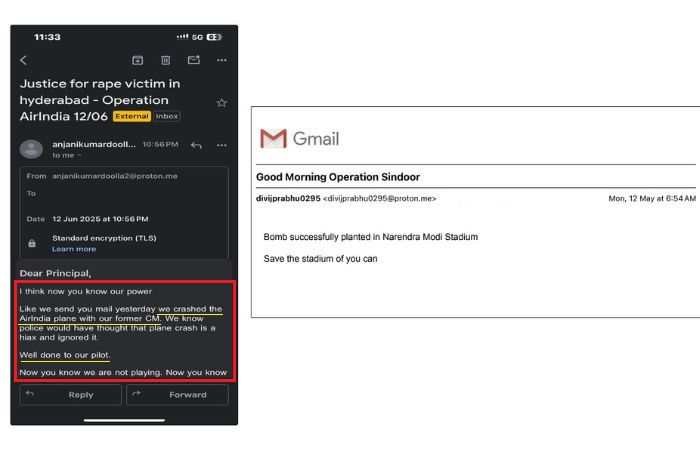Mark email as unread via envelope icon
Image resolution: width=700 pixels, height=450 pixels.
pyautogui.click(x=194, y=60)
